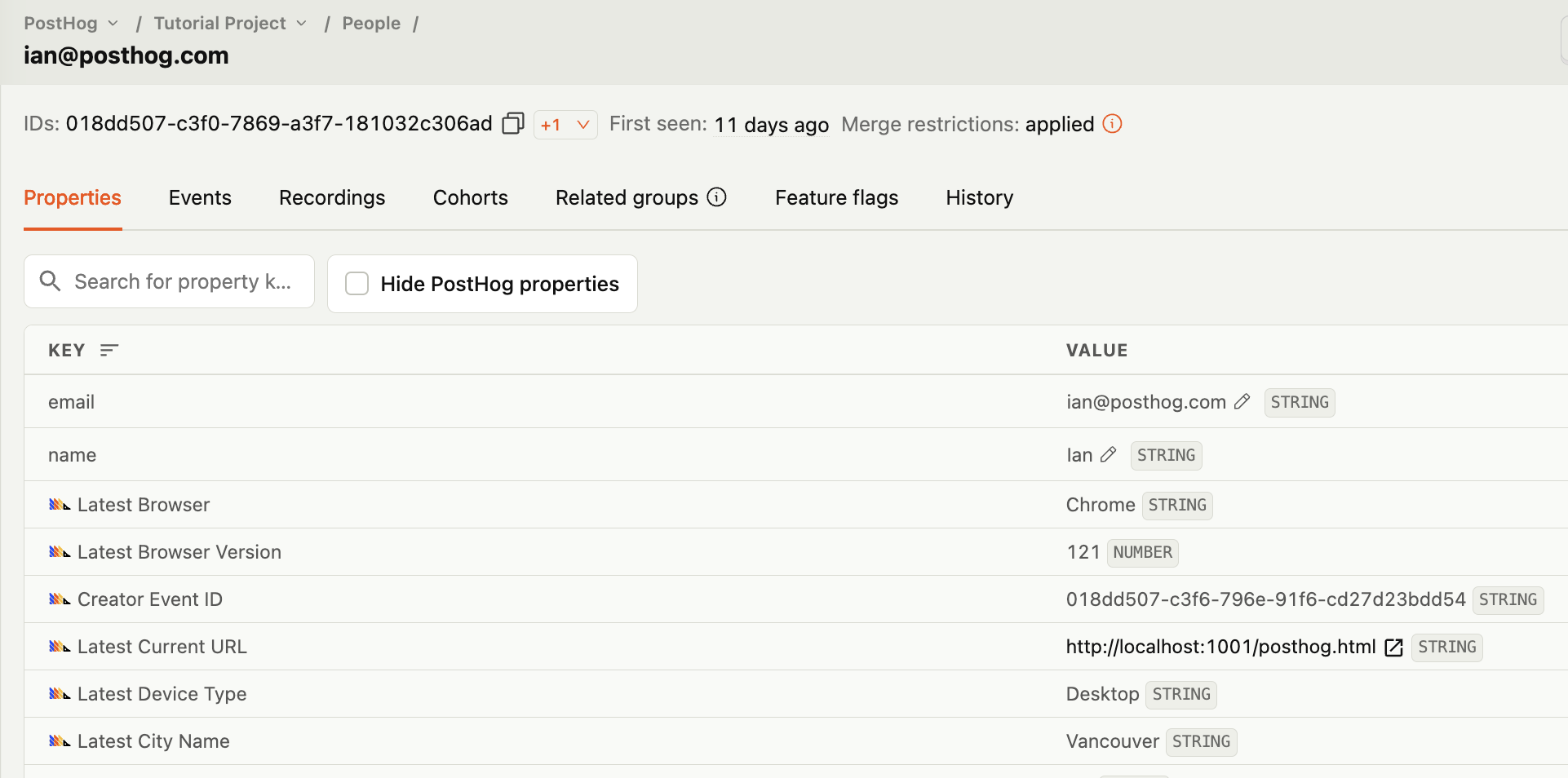Click the STRING type tag on the name row
Viewport: 1568px width, 778px height.
(1166, 455)
